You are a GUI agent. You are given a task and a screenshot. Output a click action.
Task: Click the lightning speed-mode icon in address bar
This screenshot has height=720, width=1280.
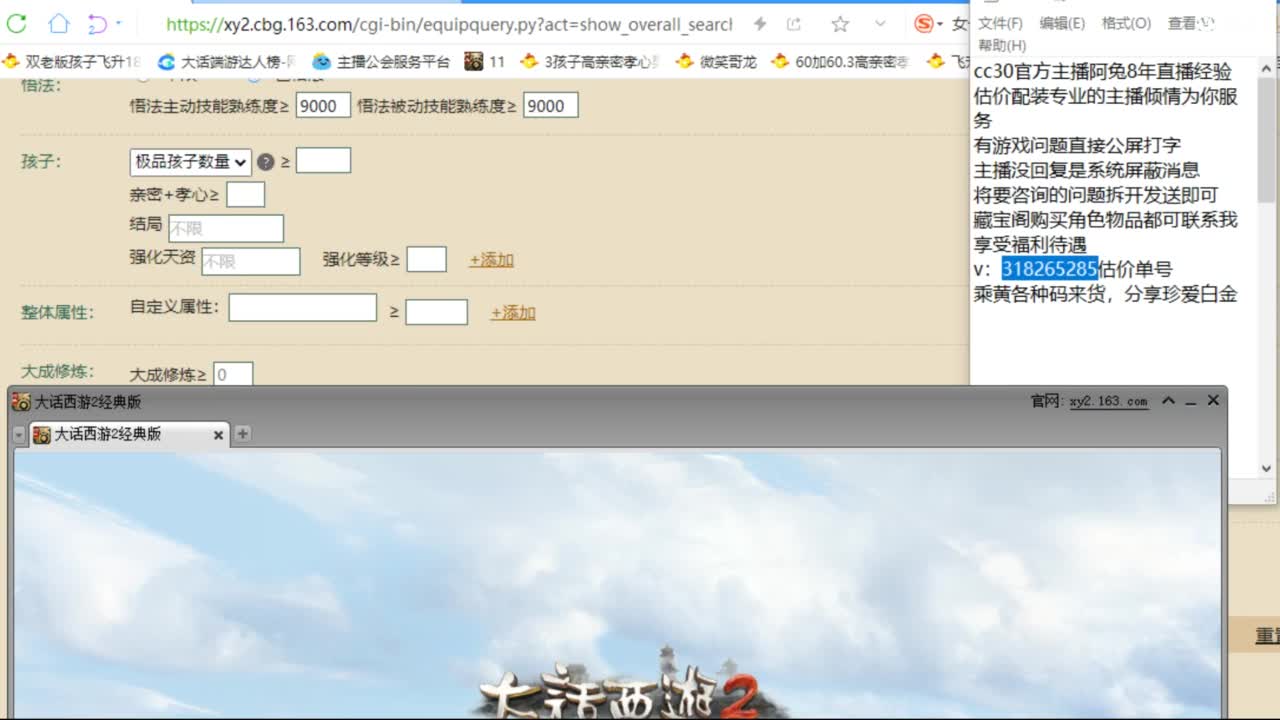point(760,24)
